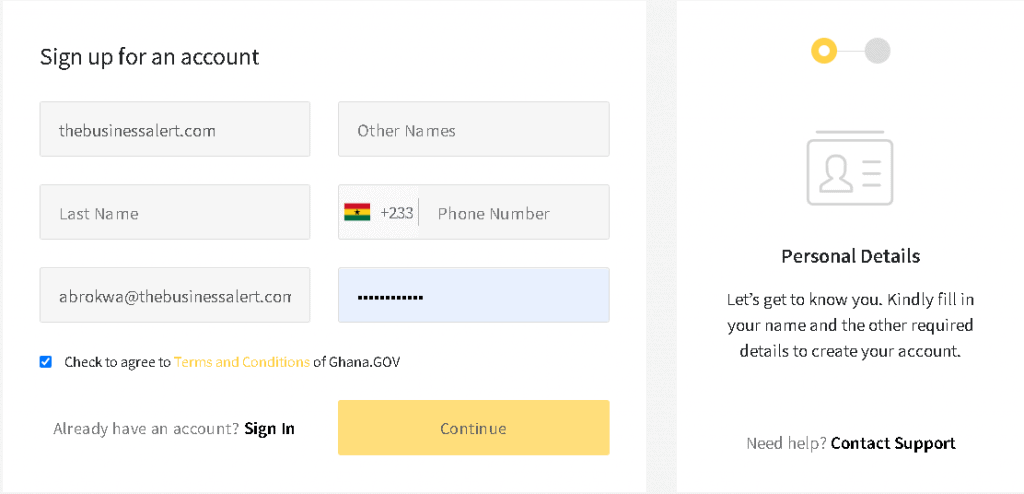Open the Contact Support link
Screen dimensions: 1024x494
[893, 443]
